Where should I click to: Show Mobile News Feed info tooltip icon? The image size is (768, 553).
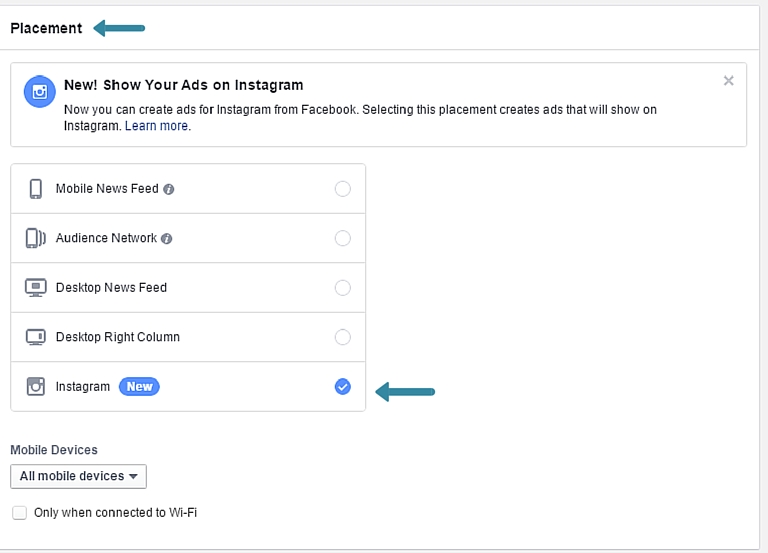(168, 189)
